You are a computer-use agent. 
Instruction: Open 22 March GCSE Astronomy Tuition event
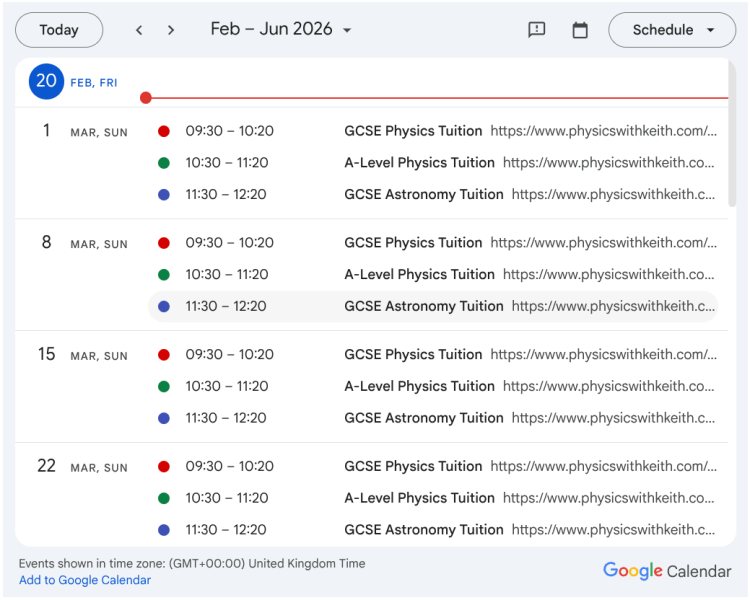423,530
